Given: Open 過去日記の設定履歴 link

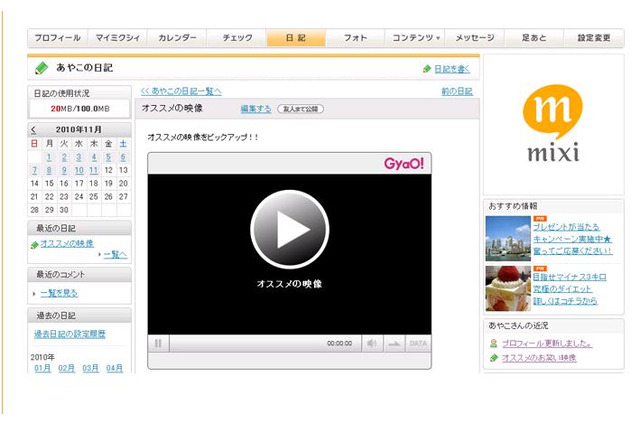Looking at the screenshot, I should tap(70, 334).
